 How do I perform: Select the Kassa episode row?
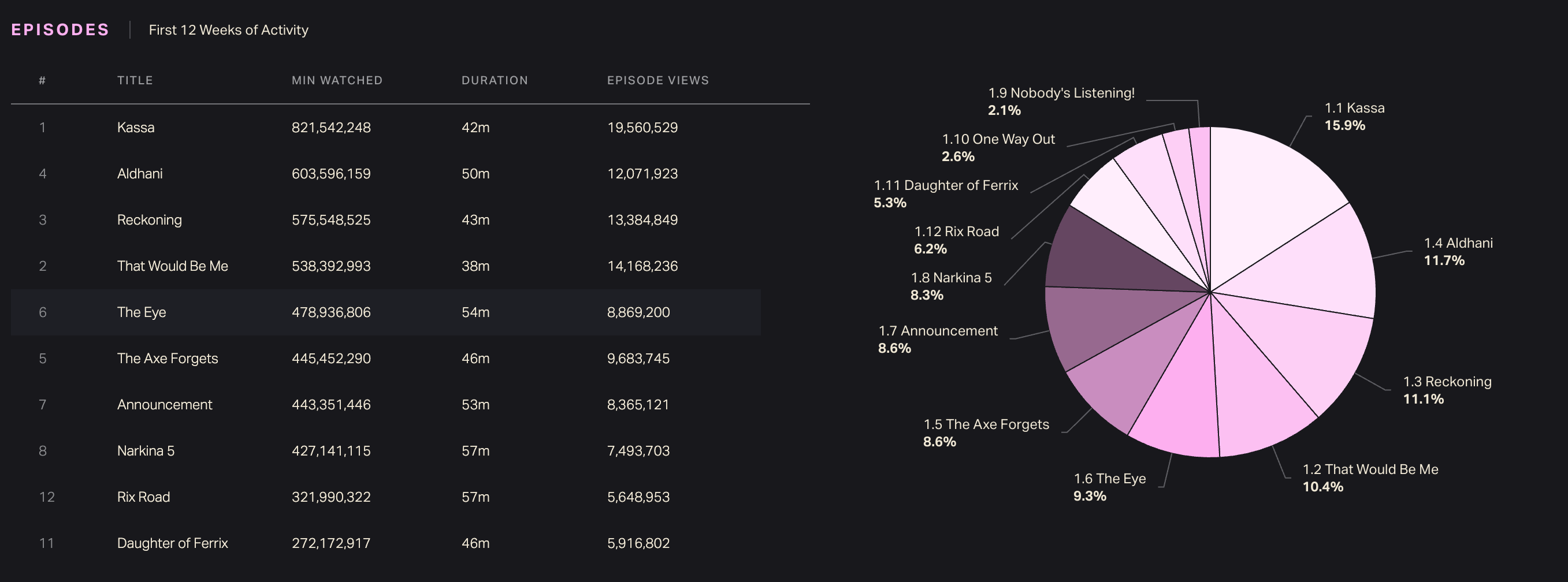coord(385,128)
